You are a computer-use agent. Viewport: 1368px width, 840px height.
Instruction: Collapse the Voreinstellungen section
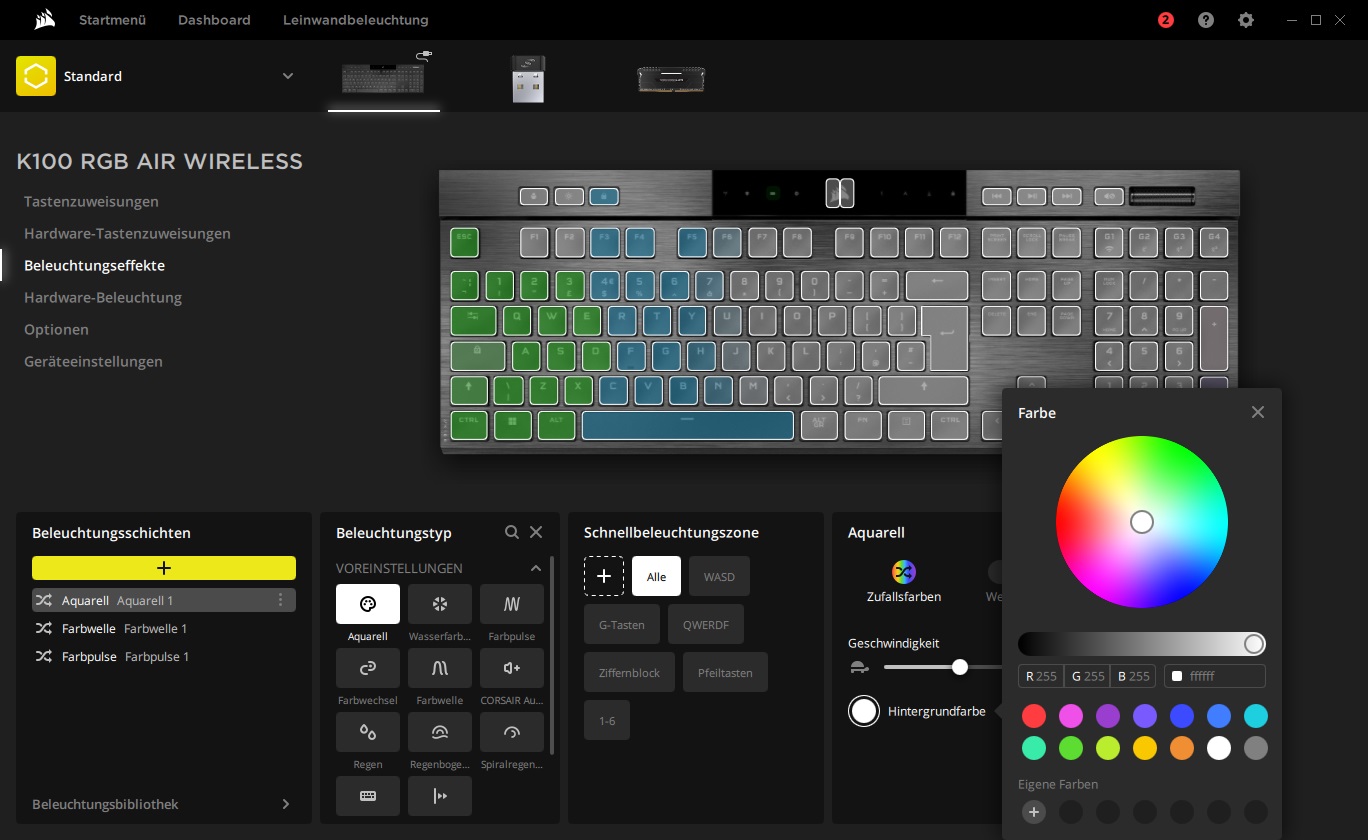click(535, 568)
